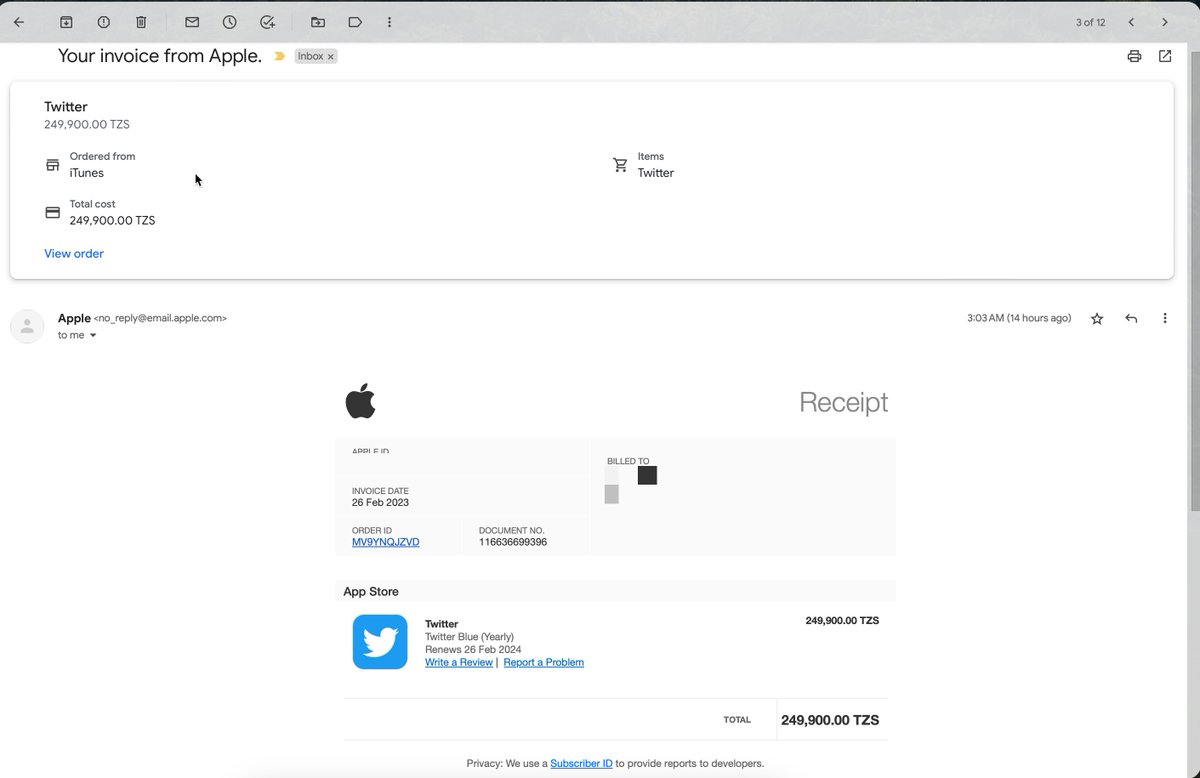
Task: Click the yellow importance marker
Action: [x=280, y=57]
